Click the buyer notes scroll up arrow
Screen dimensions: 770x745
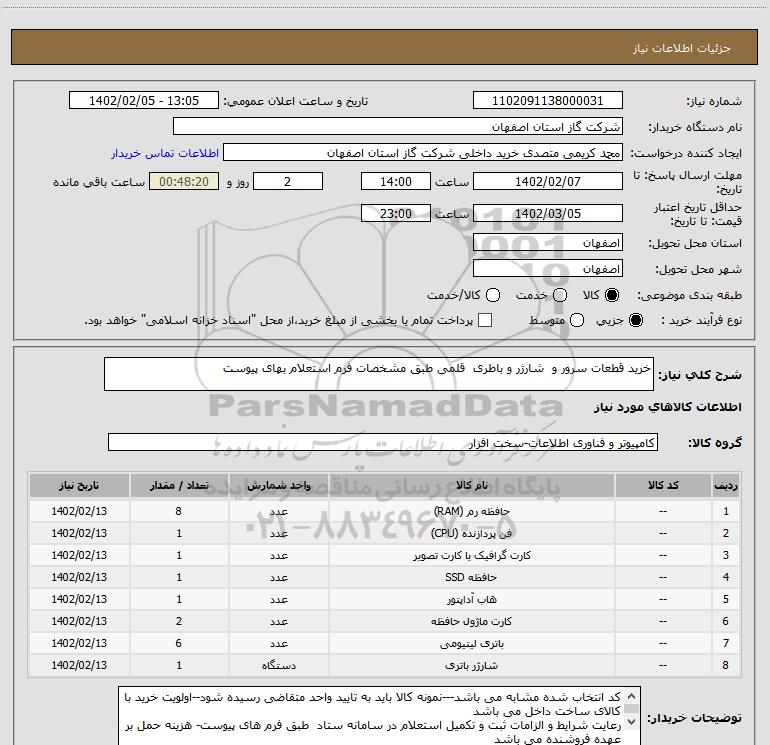coord(632,696)
